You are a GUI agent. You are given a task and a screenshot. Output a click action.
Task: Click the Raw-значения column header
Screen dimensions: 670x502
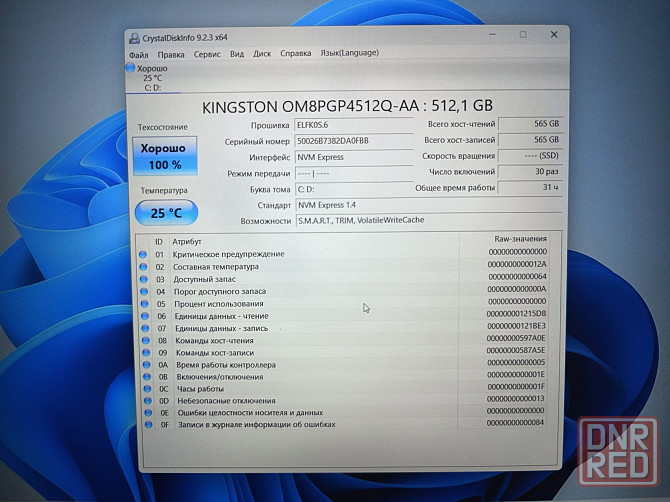pyautogui.click(x=520, y=240)
